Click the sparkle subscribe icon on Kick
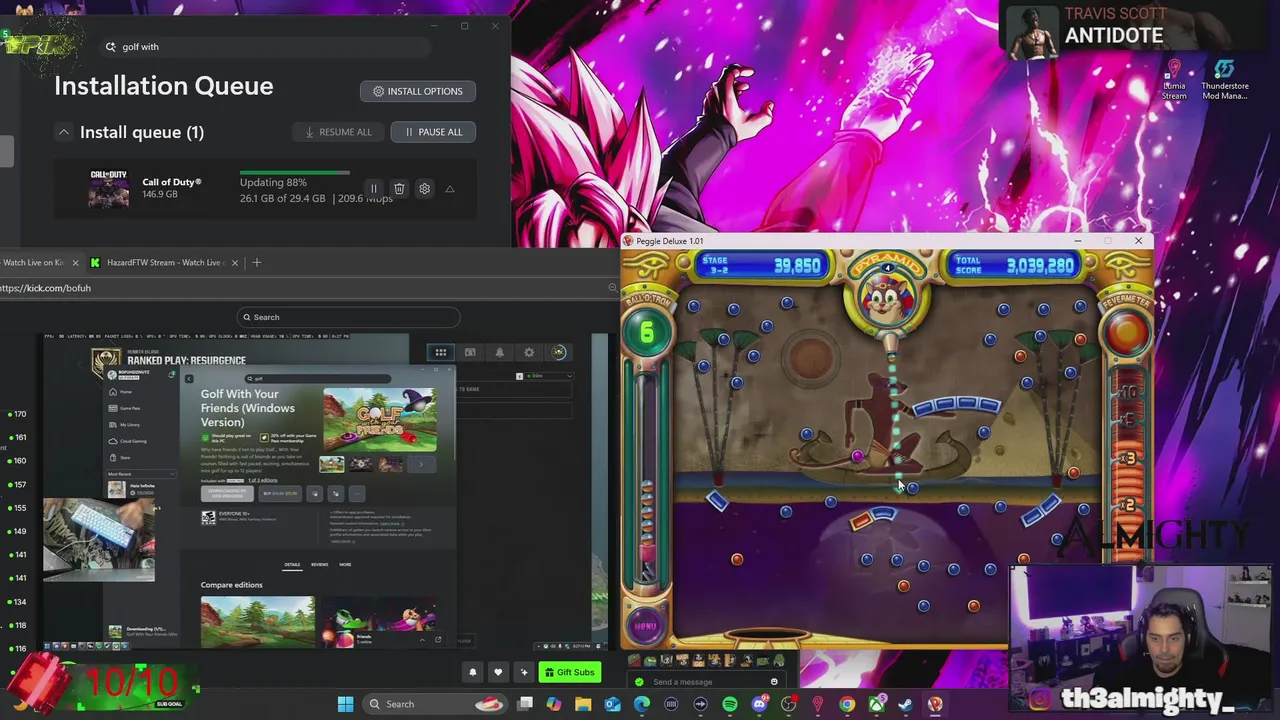Screen dimensions: 1280x720 (523, 672)
